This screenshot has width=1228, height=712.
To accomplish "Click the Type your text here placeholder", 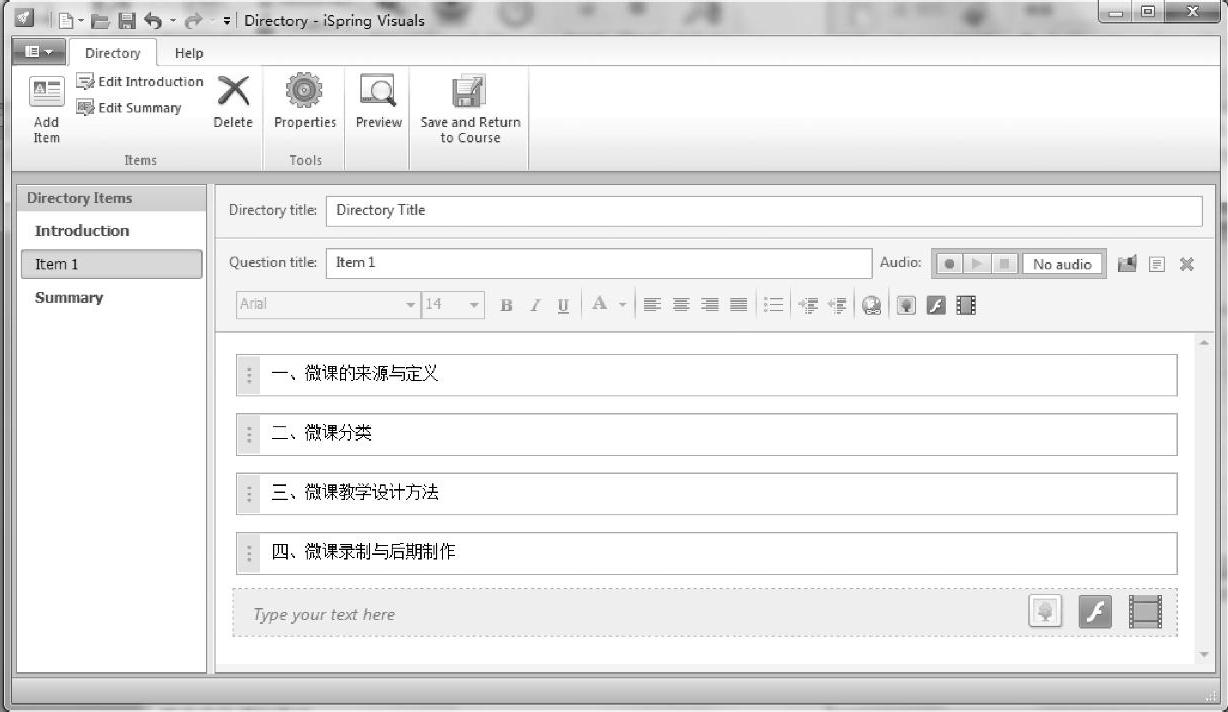I will [x=324, y=615].
